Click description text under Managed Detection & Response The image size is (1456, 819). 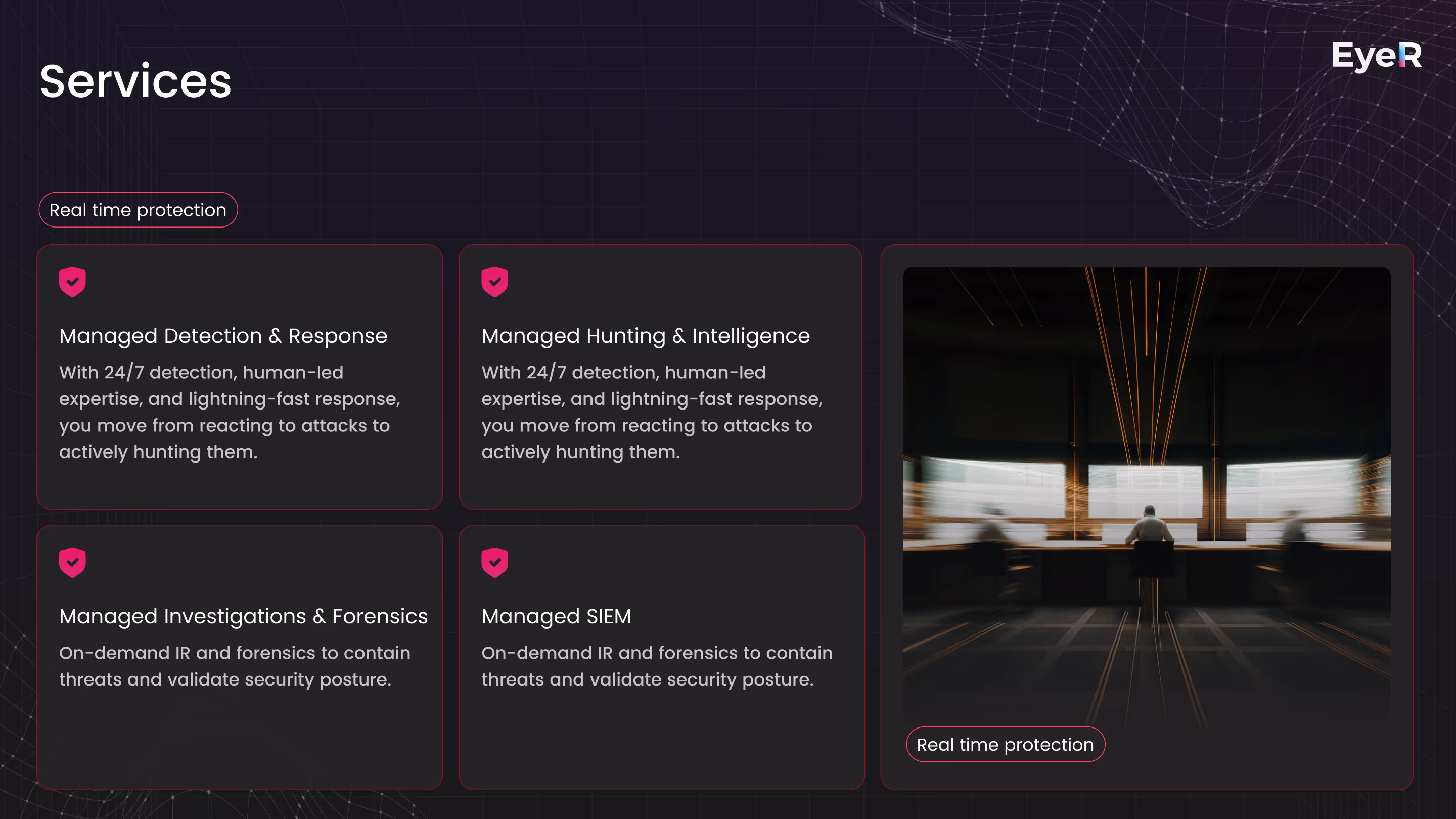click(x=230, y=412)
